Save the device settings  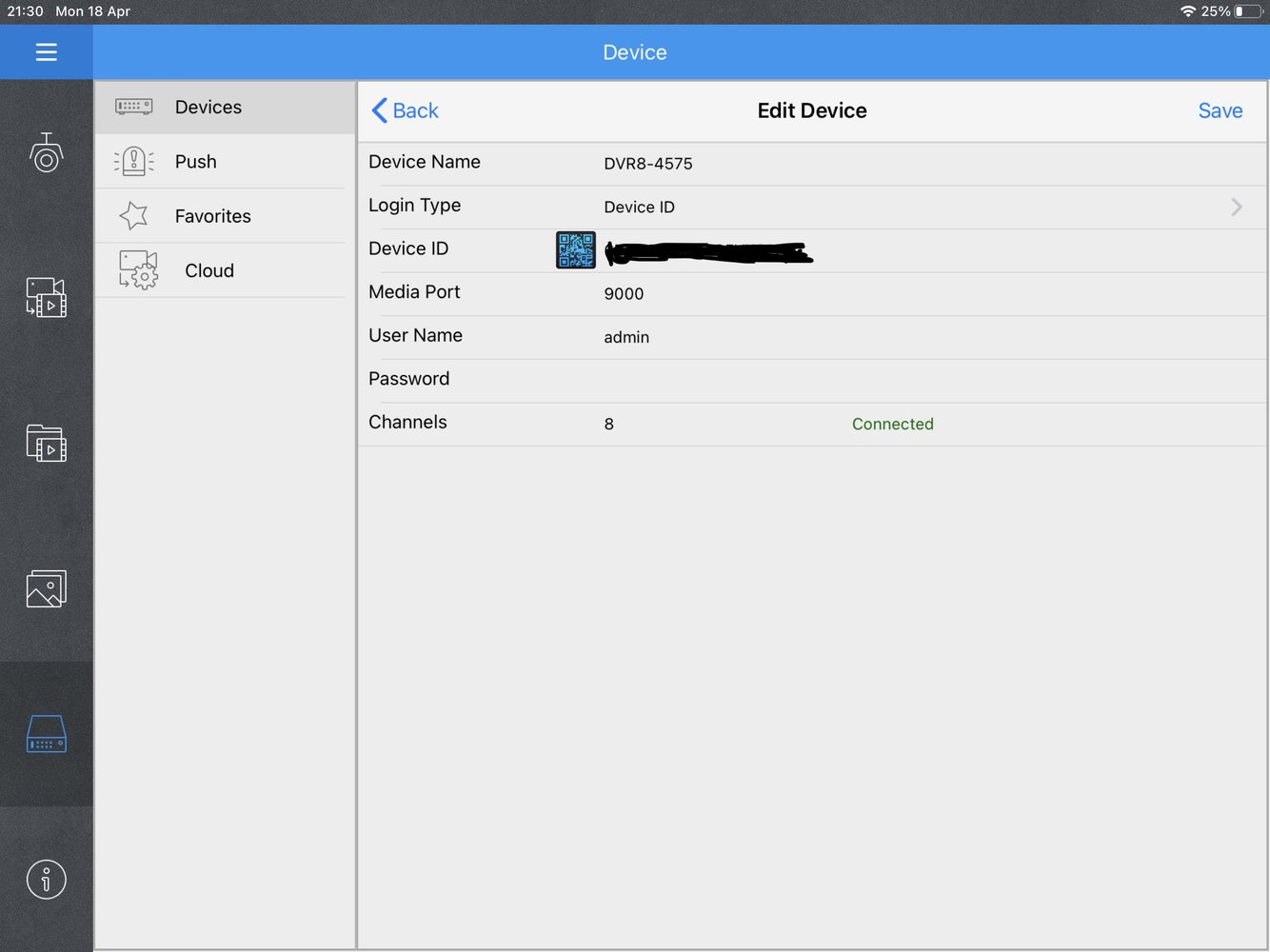pyautogui.click(x=1220, y=110)
